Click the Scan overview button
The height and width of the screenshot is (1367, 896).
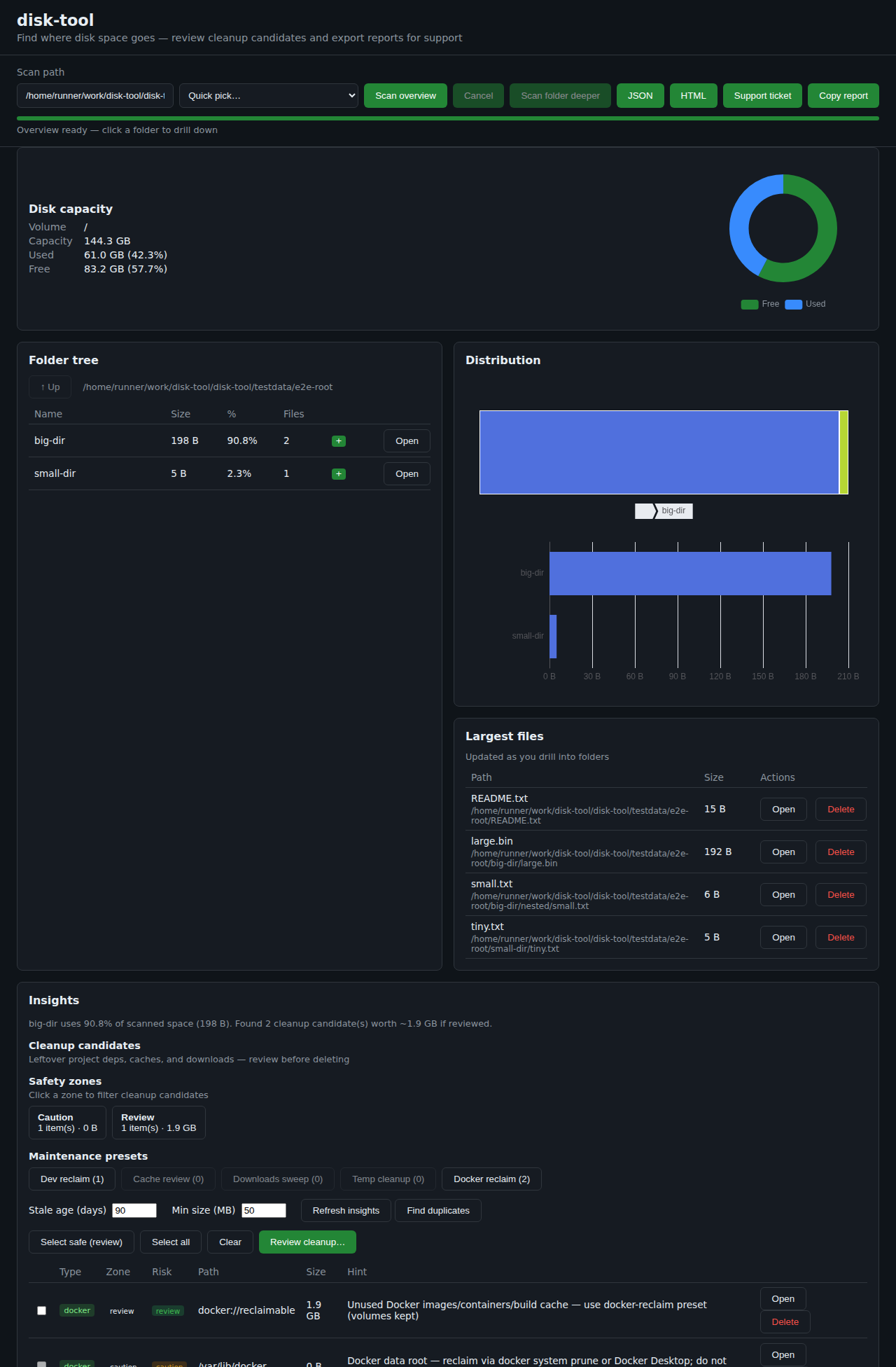click(x=405, y=96)
